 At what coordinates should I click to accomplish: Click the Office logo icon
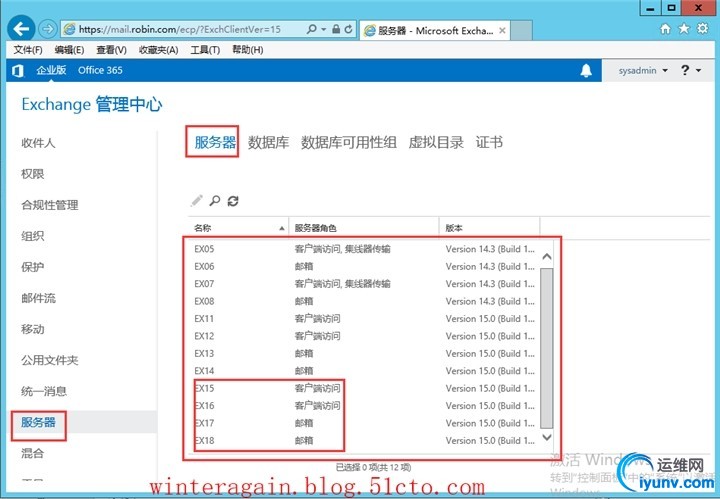(17, 71)
